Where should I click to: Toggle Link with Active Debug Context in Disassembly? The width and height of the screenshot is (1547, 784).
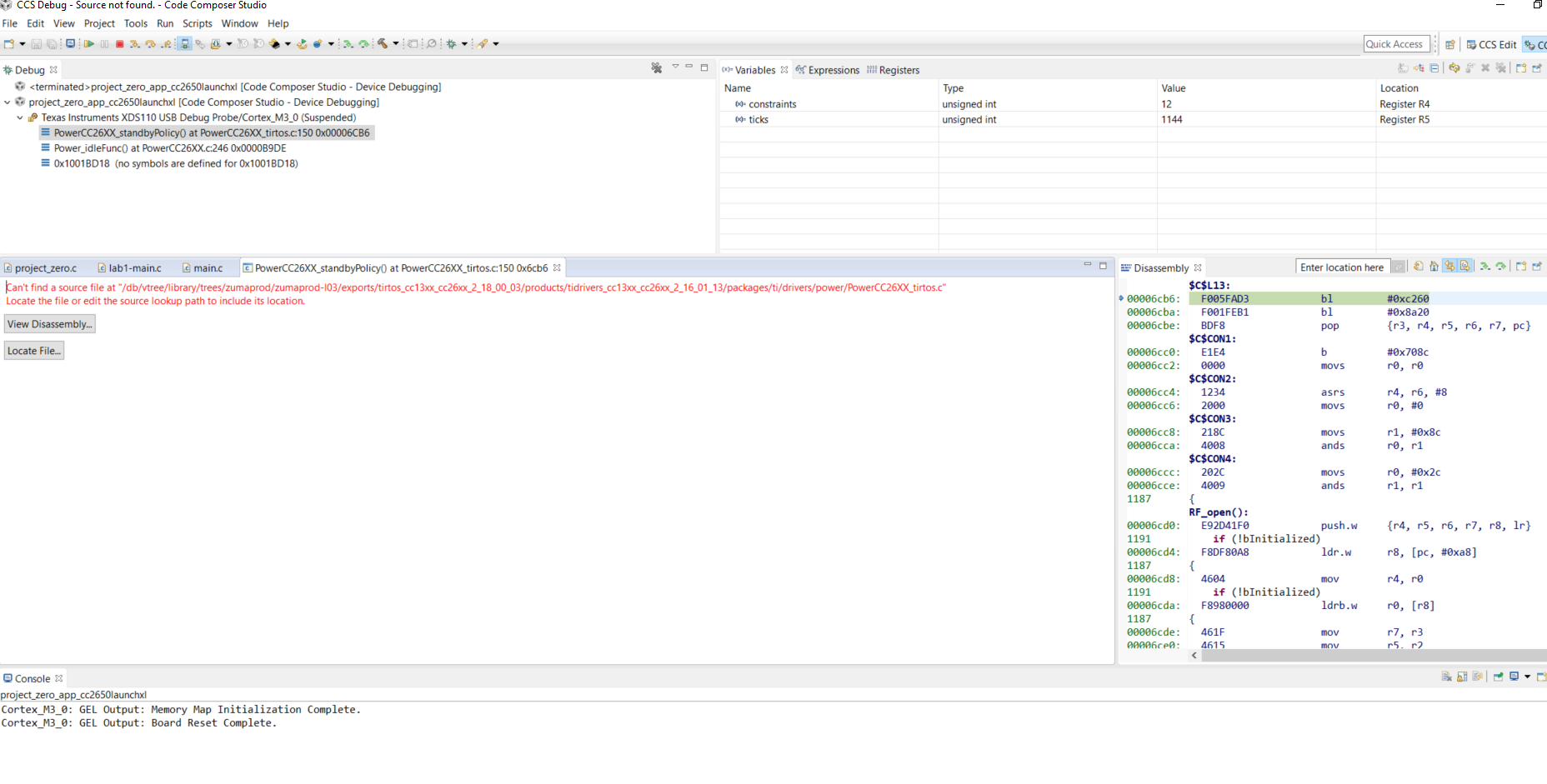click(1450, 267)
